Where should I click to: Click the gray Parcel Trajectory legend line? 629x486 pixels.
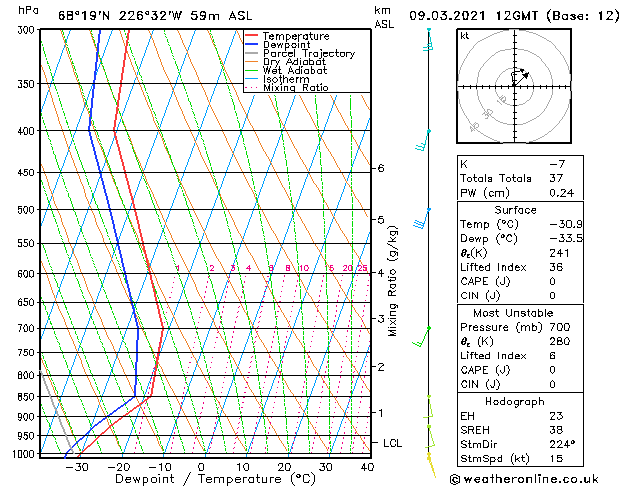click(252, 53)
